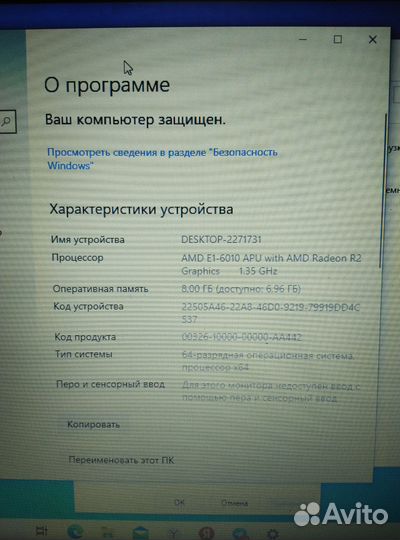Image resolution: width=400 pixels, height=540 pixels.
Task: Select the device name DESKTOP-2271731 text
Action: click(221, 239)
